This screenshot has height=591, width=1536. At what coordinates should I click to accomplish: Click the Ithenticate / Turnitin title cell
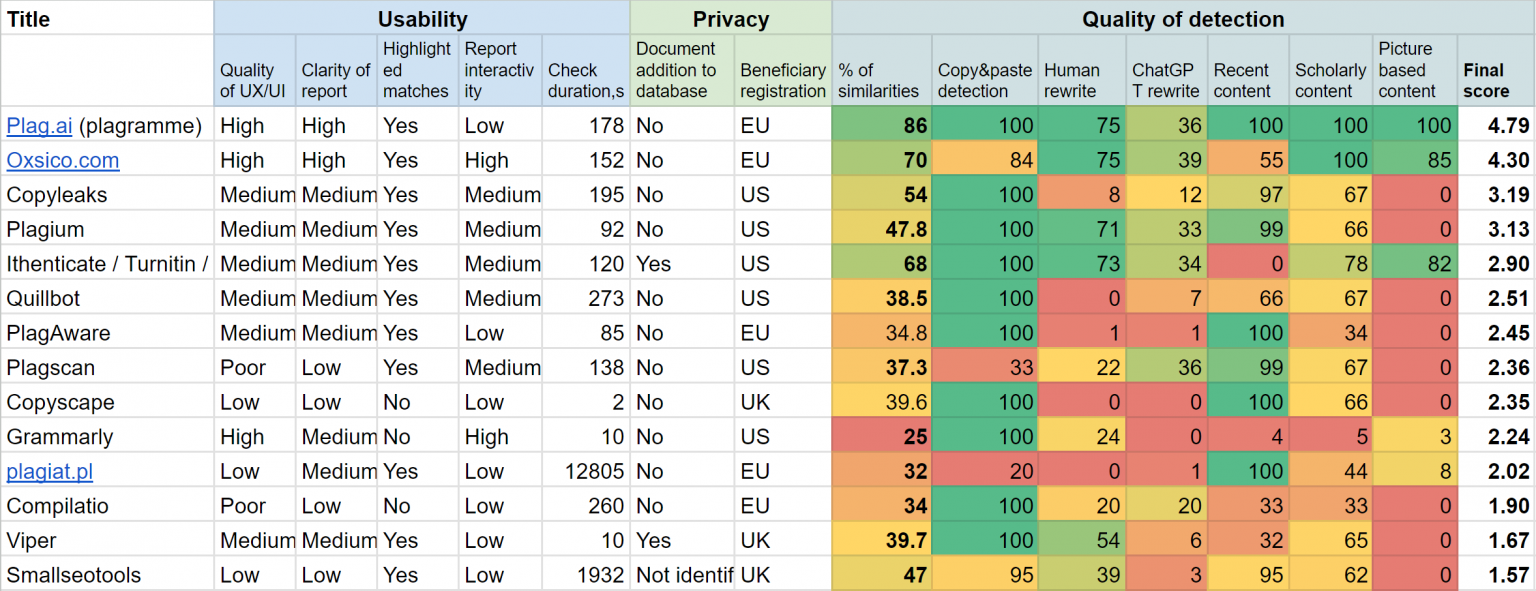107,264
